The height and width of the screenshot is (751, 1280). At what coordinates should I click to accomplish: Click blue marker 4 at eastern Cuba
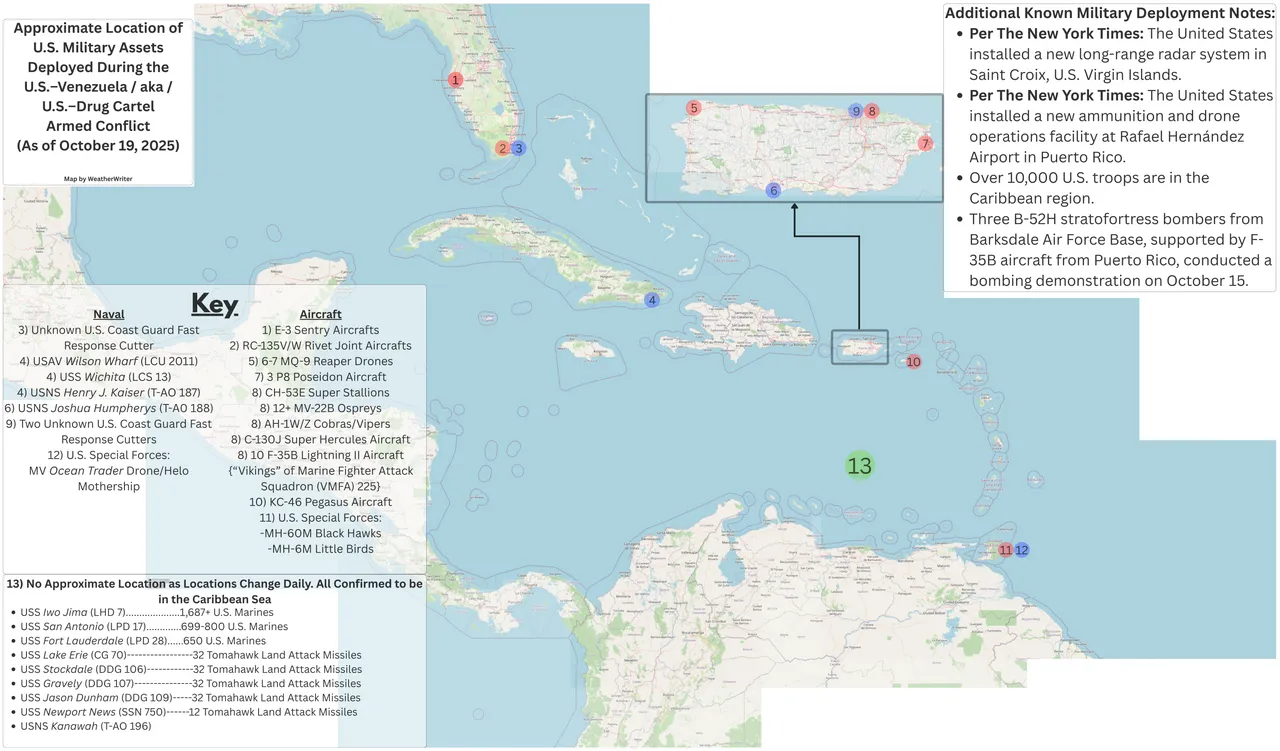click(x=652, y=299)
